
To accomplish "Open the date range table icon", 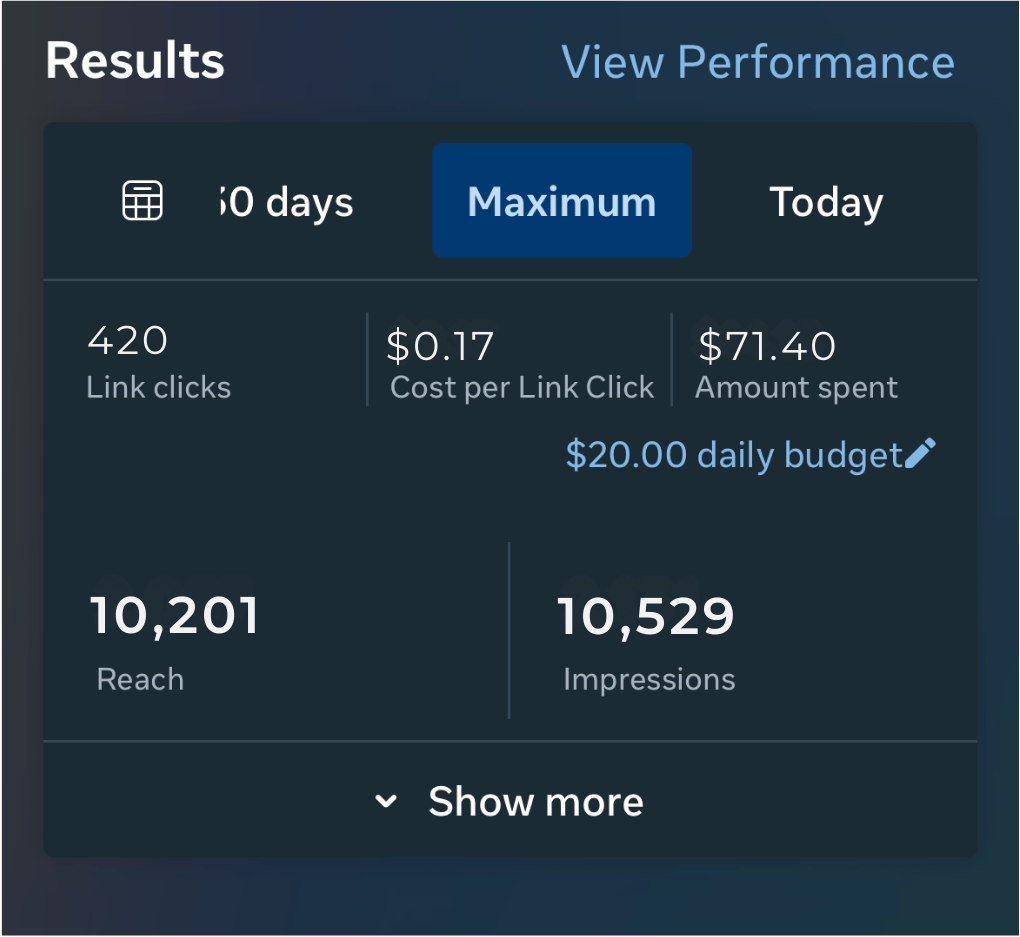I will [x=142, y=202].
